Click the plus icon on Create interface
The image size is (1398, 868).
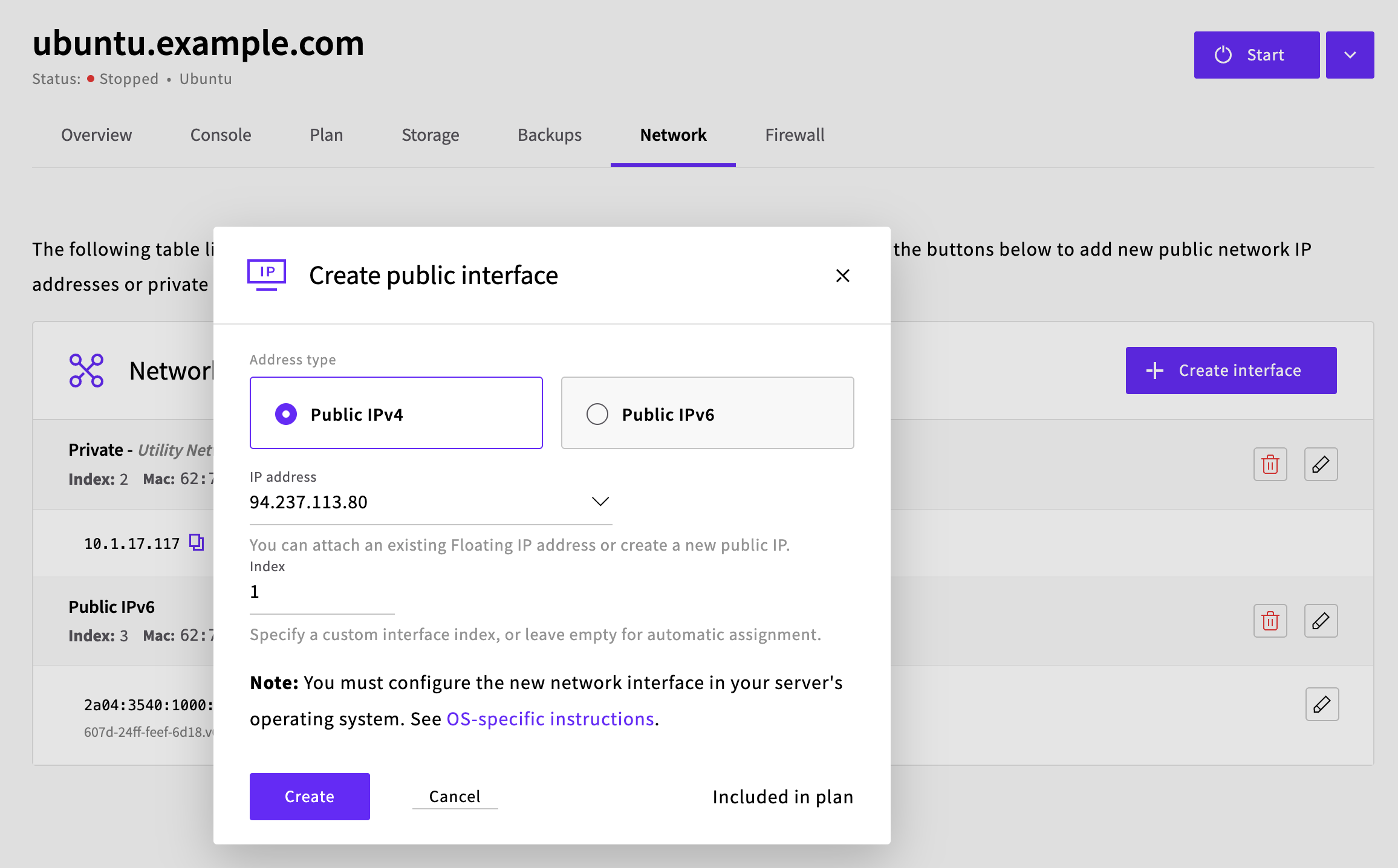[x=1155, y=371]
